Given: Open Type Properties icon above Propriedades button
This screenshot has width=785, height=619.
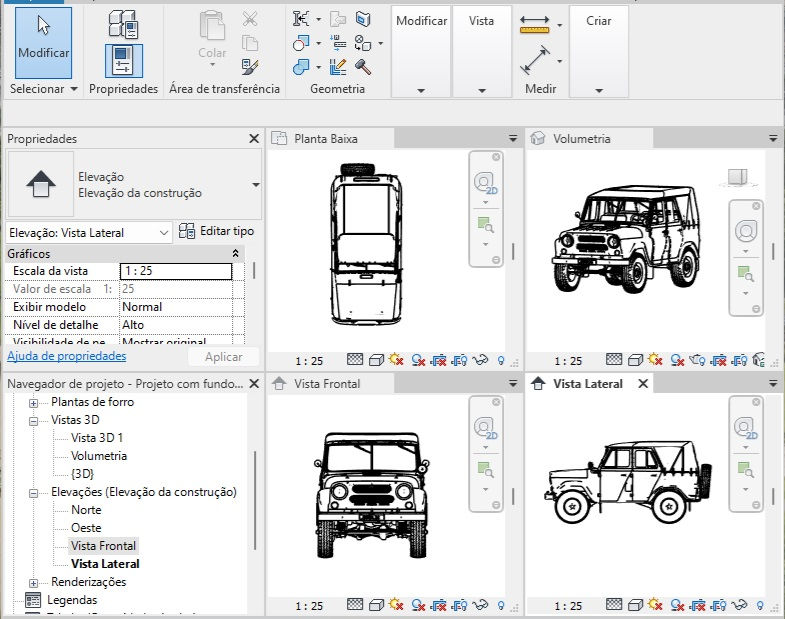Looking at the screenshot, I should point(123,24).
